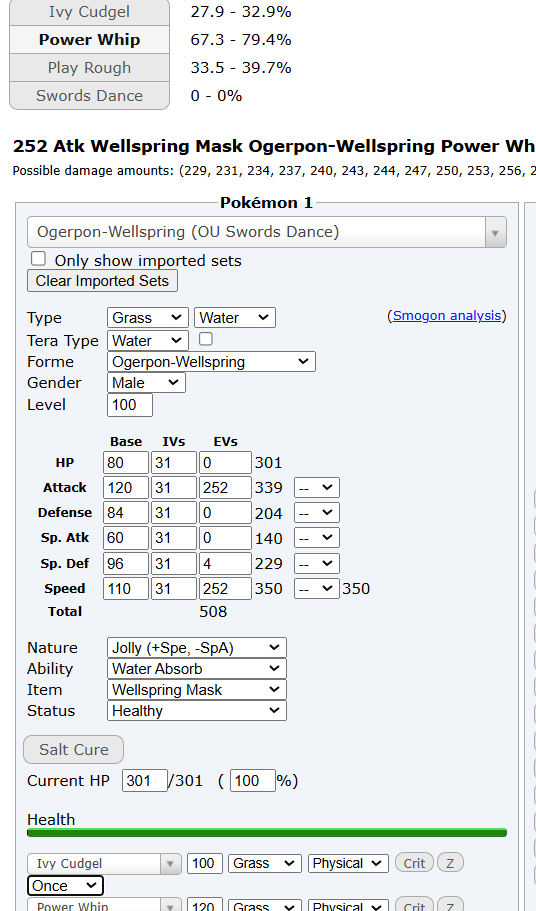The image size is (536, 911).
Task: Click the Speed EVs field
Action: pos(225,589)
